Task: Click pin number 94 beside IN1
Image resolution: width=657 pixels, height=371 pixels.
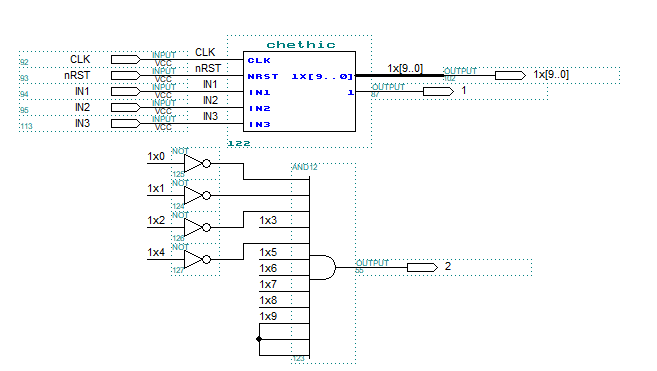Action: [24, 94]
